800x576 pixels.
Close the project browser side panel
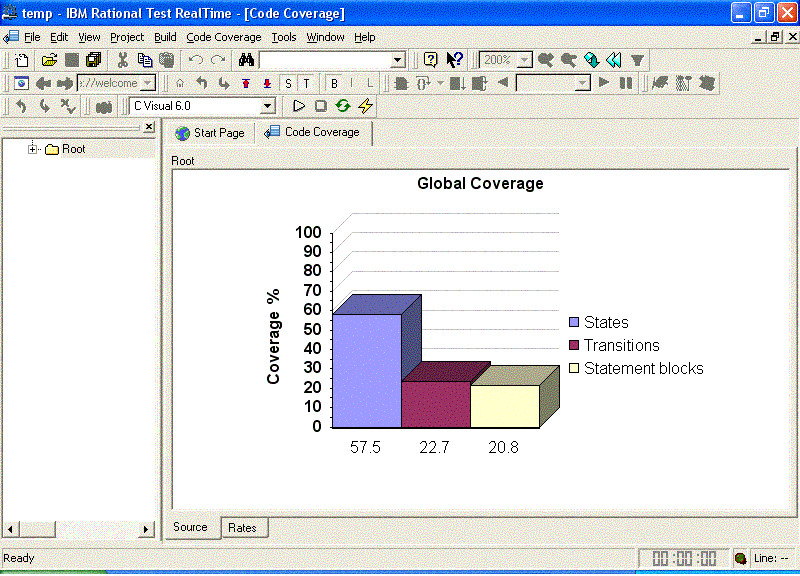[x=149, y=127]
